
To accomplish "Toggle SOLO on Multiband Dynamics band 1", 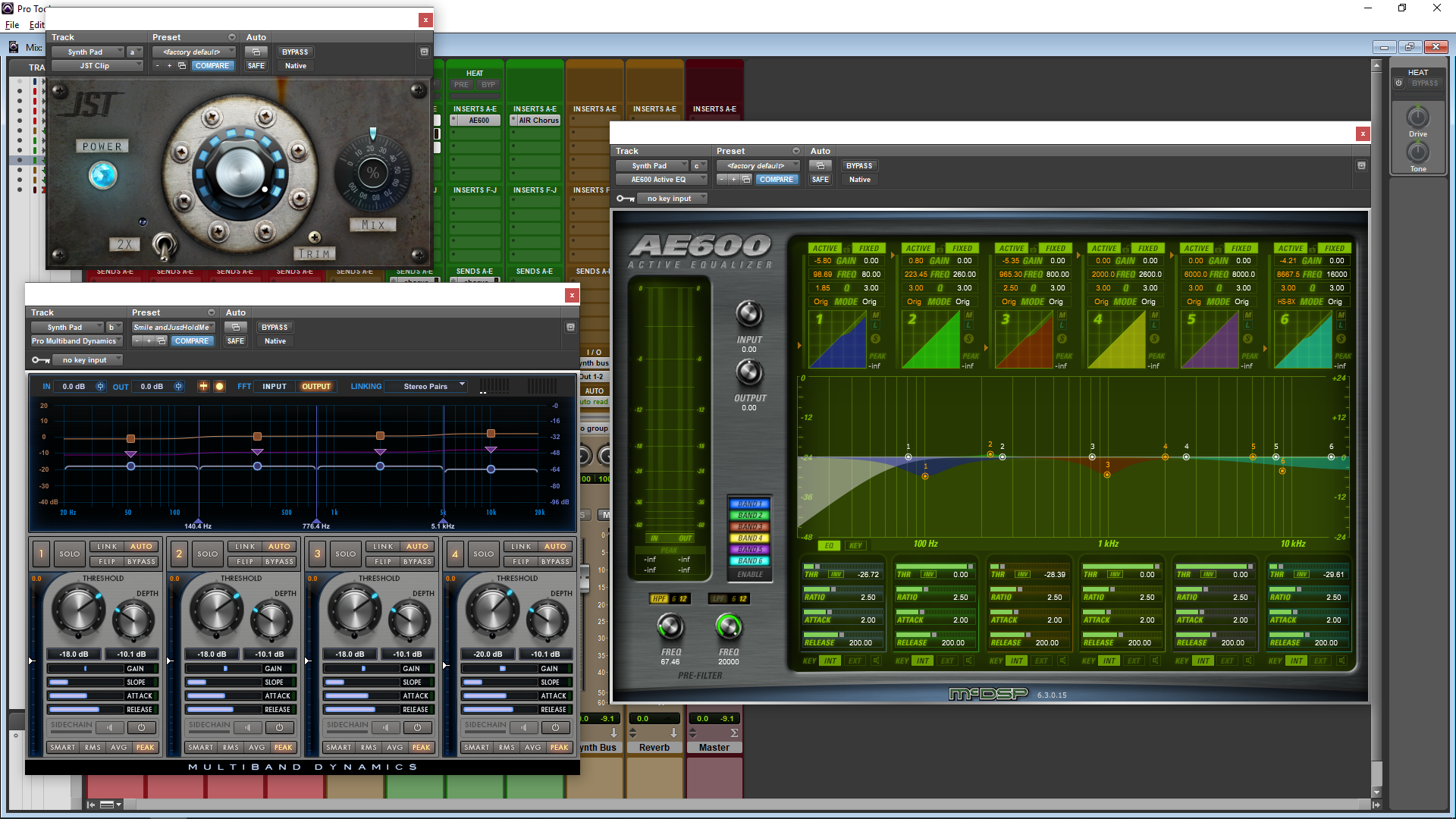I will pos(69,554).
